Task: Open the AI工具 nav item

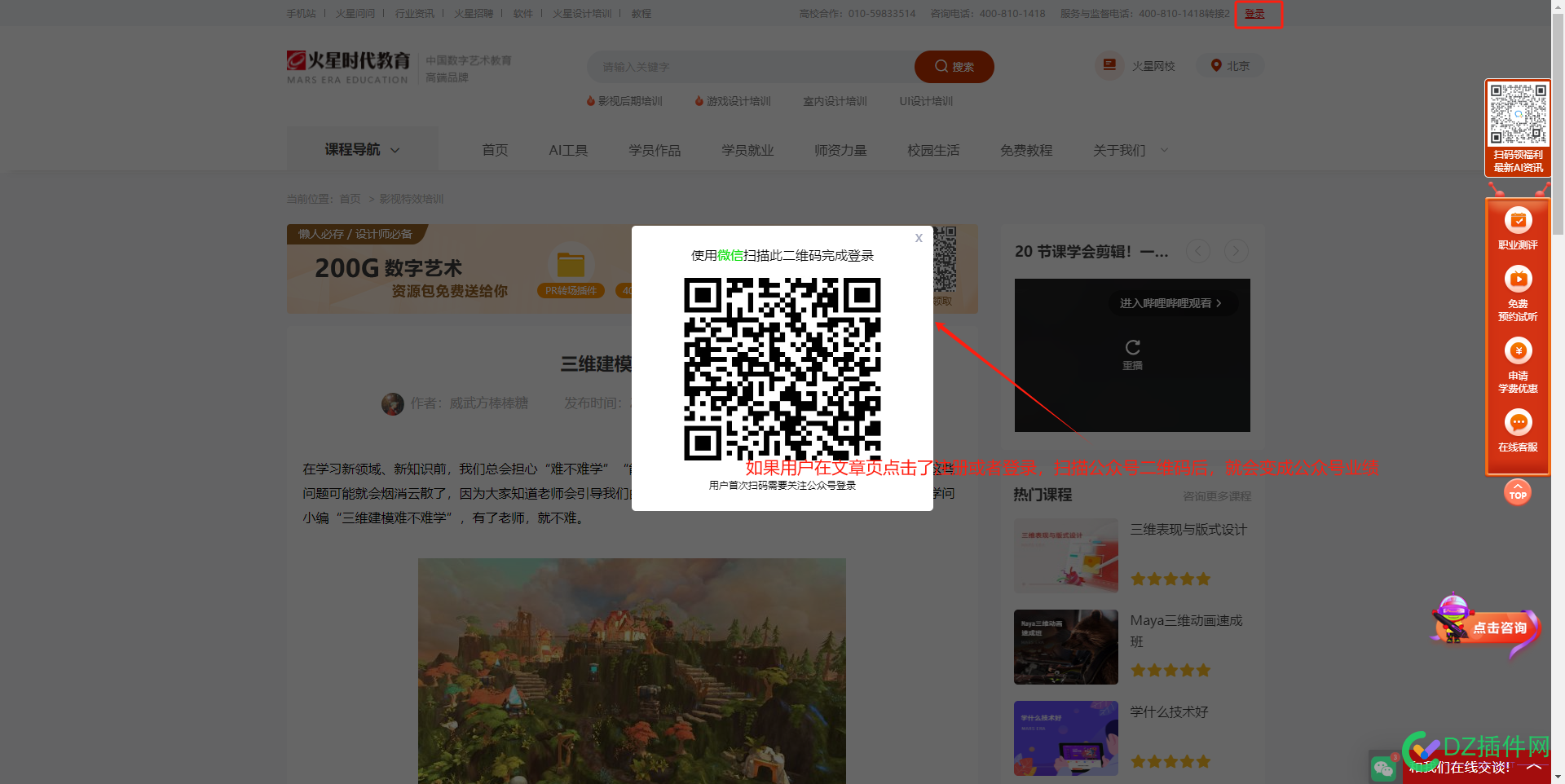Action: [x=568, y=150]
